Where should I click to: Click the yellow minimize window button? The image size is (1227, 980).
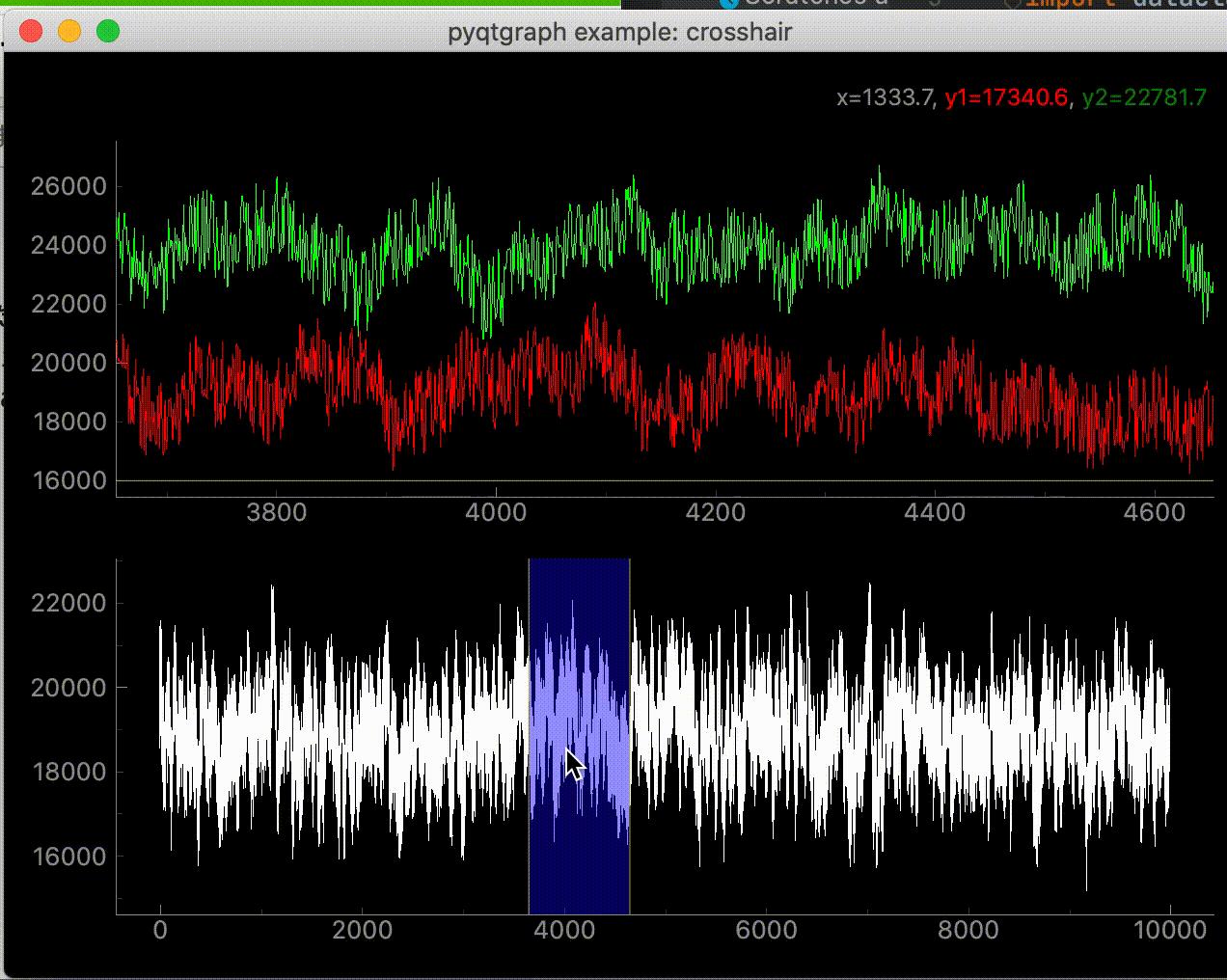click(69, 32)
